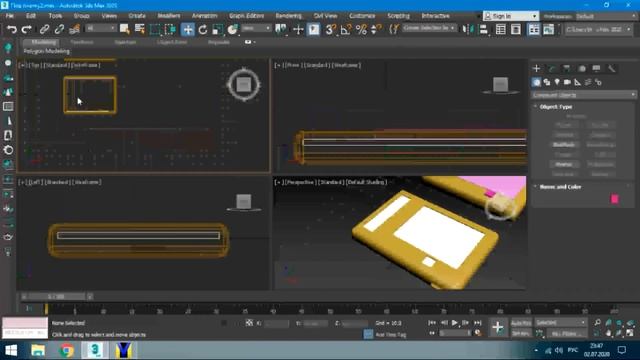
Task: Click the Unlink Selection icon
Action: (59, 29)
